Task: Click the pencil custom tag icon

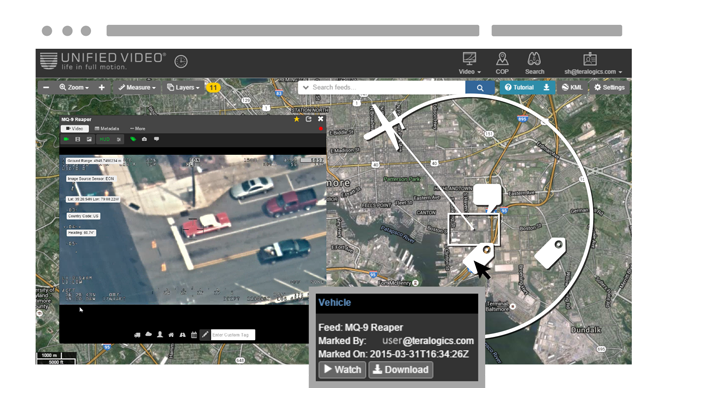Action: [205, 334]
